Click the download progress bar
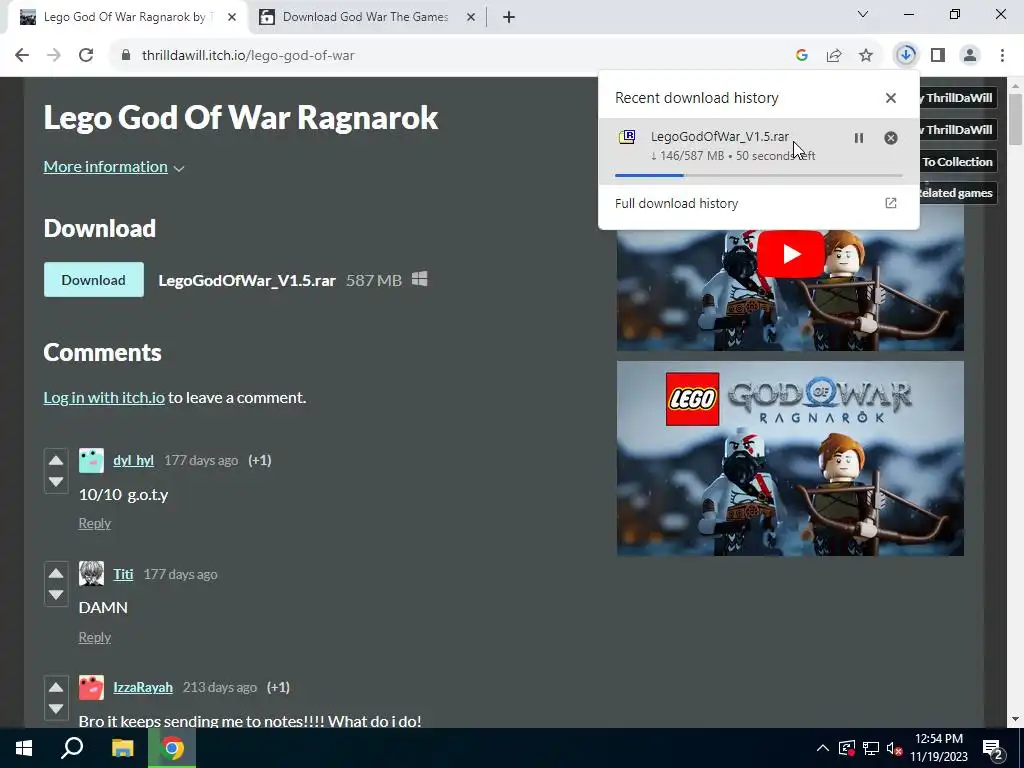 click(x=758, y=175)
